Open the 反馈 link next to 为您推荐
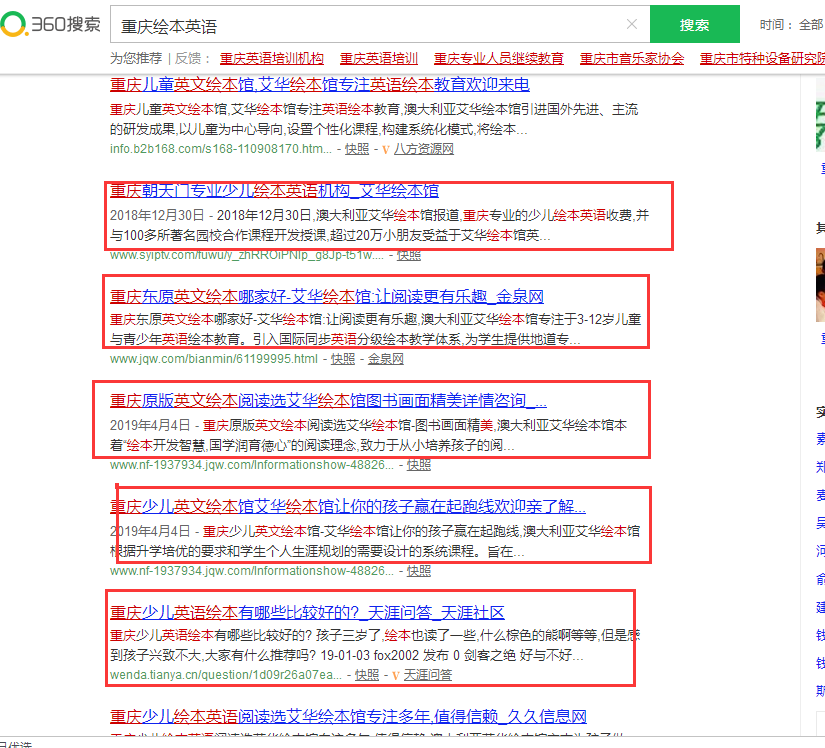The height and width of the screenshot is (748, 825). (x=188, y=58)
